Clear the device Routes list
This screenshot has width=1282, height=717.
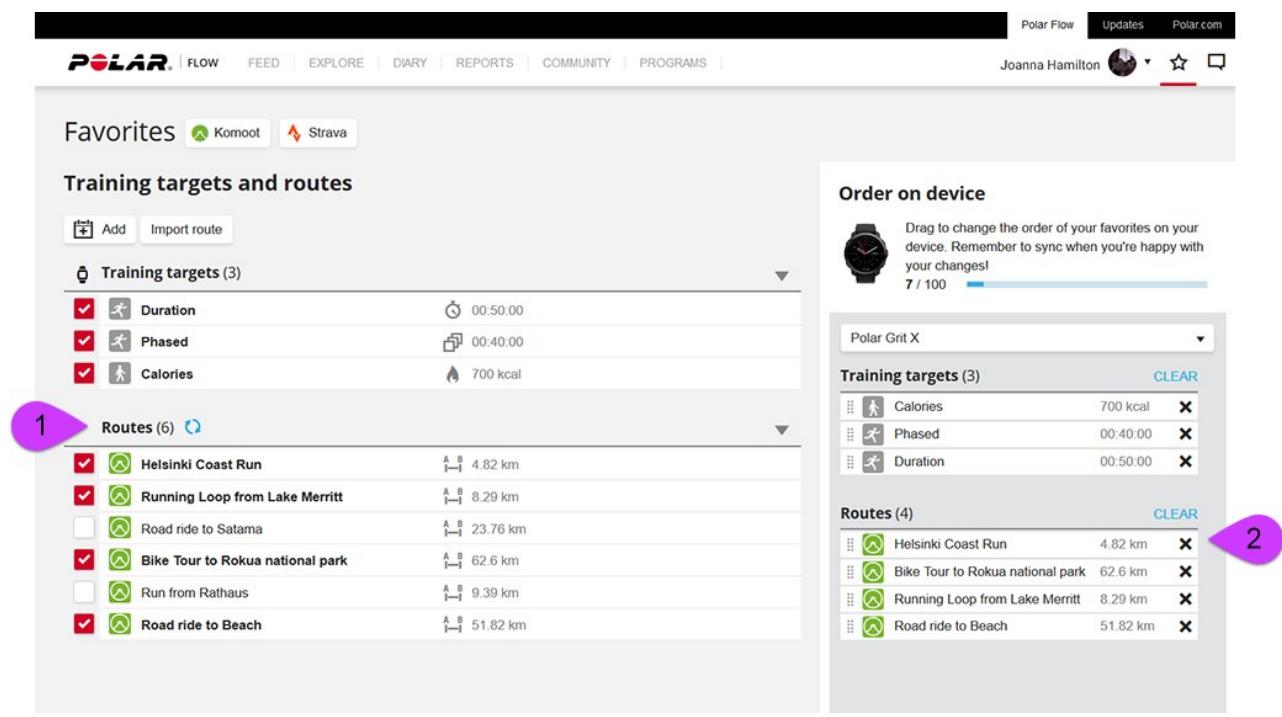1175,514
